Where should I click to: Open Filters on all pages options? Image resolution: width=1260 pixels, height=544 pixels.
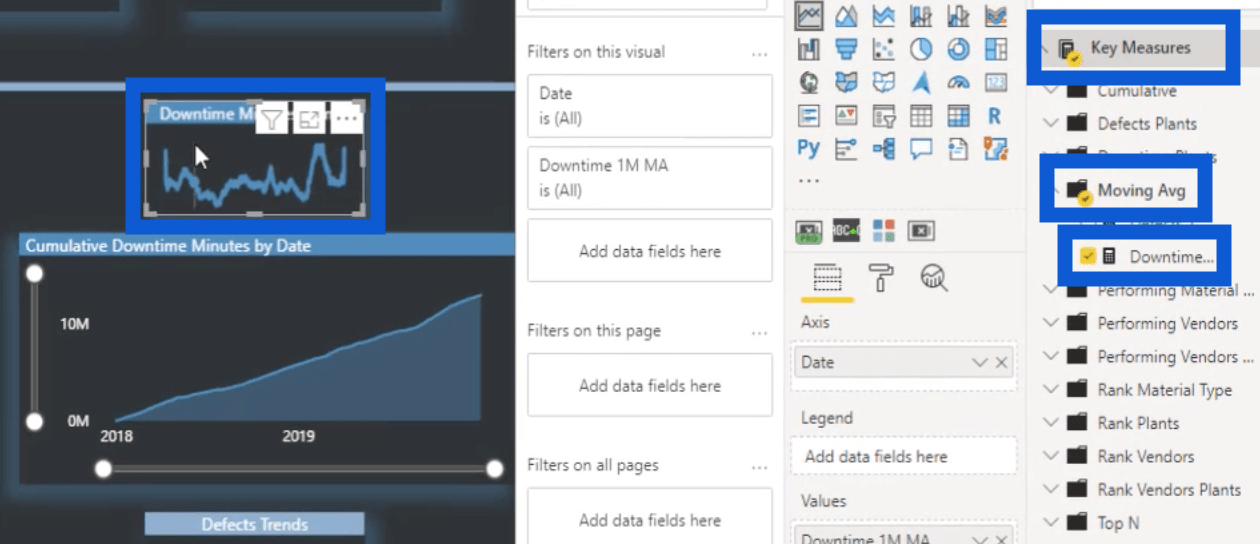click(x=760, y=466)
